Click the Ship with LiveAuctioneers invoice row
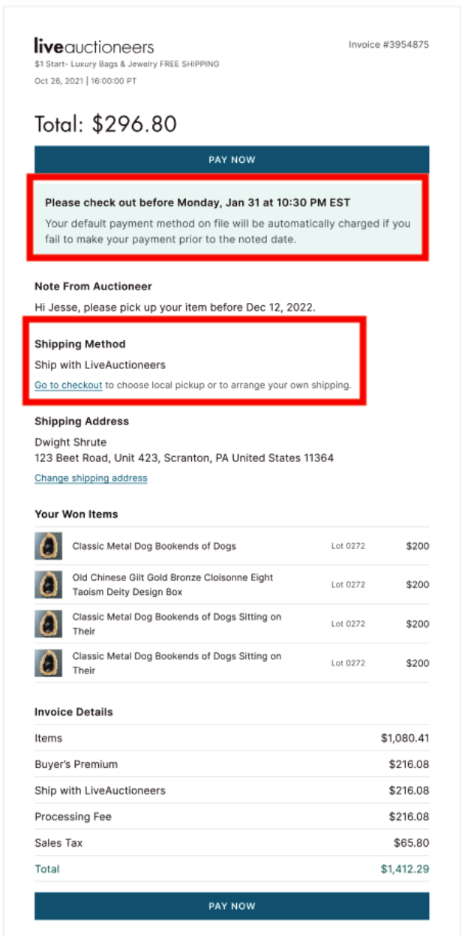465x936 pixels. click(x=232, y=790)
